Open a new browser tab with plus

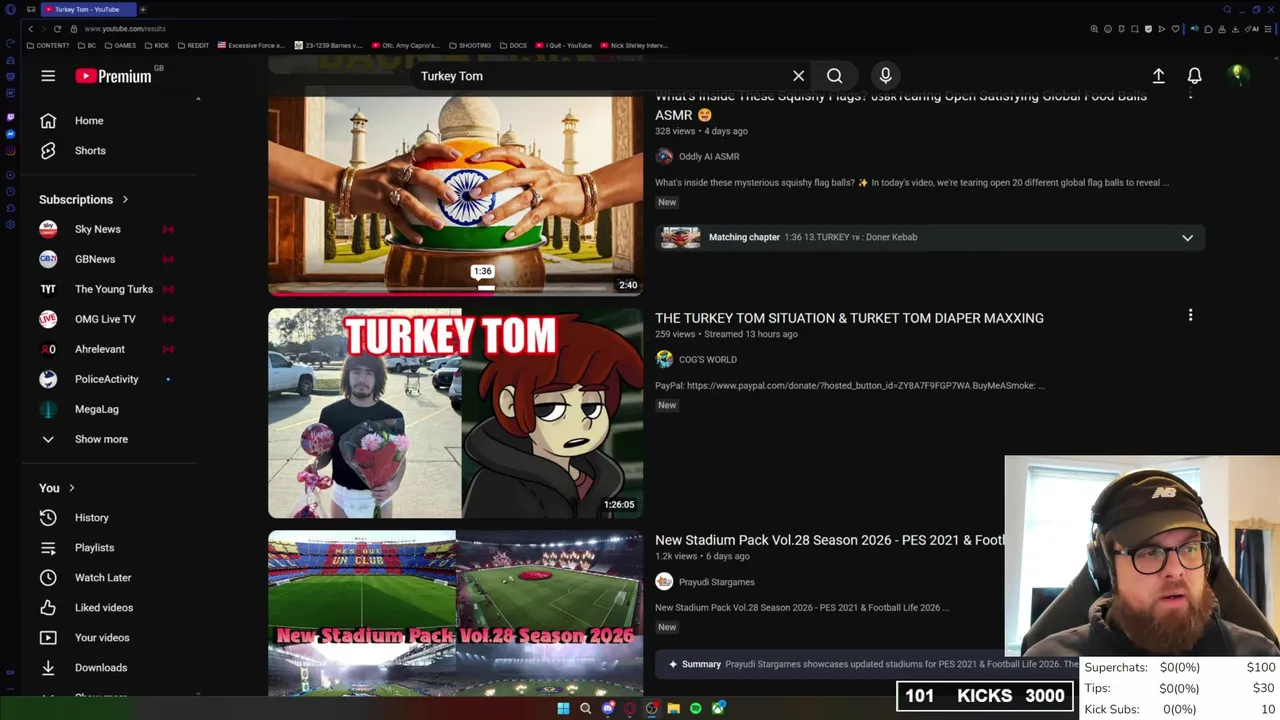[142, 9]
